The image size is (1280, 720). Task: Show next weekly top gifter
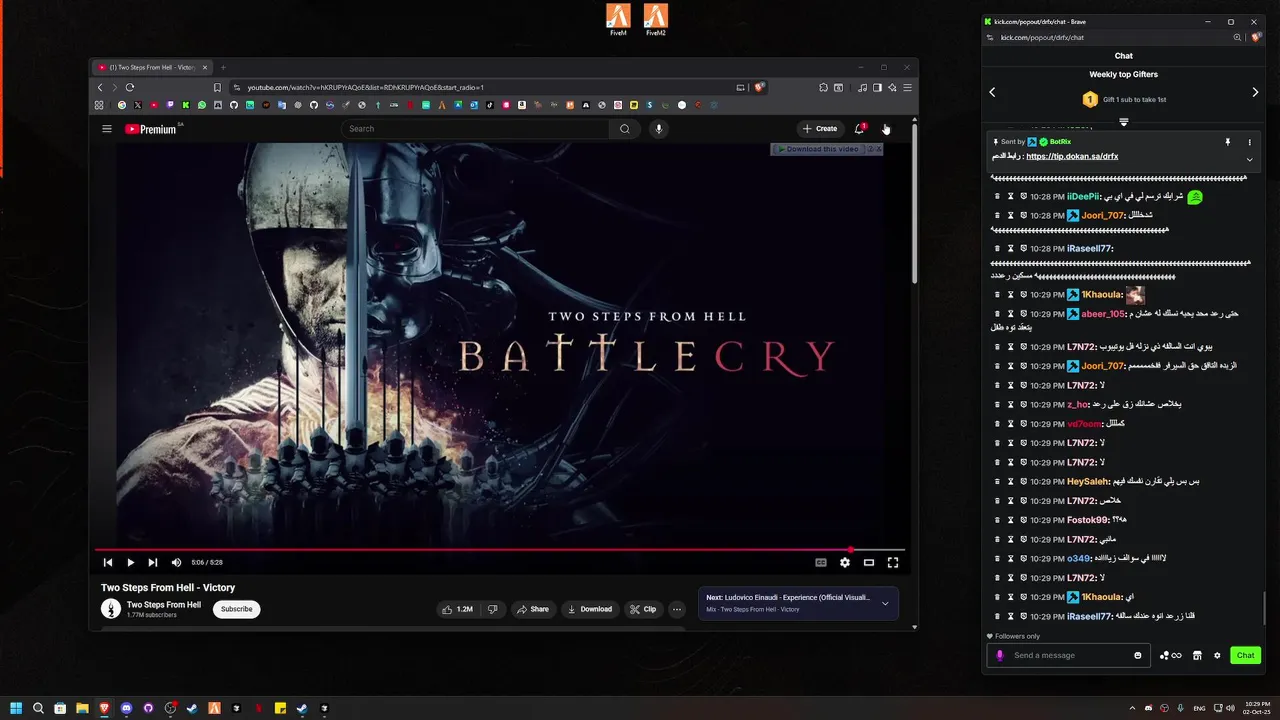point(1256,92)
